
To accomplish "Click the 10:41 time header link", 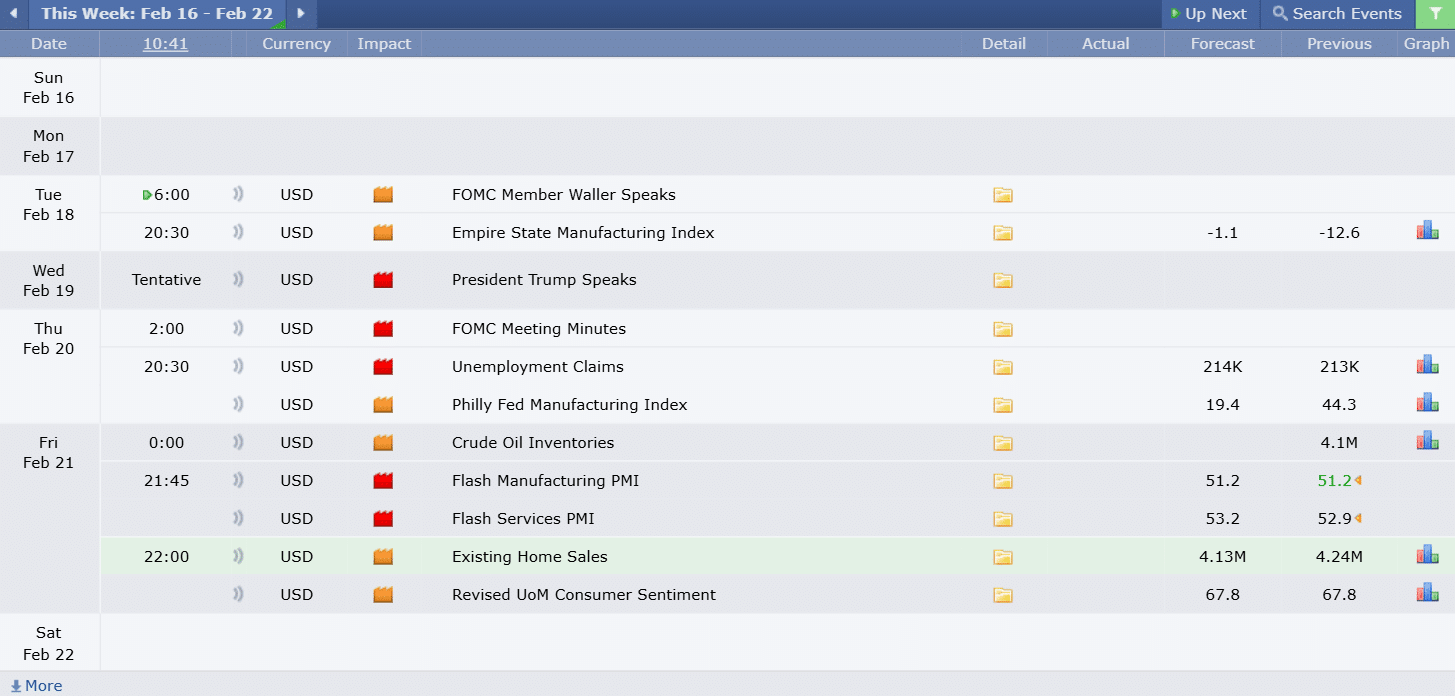I will (165, 44).
